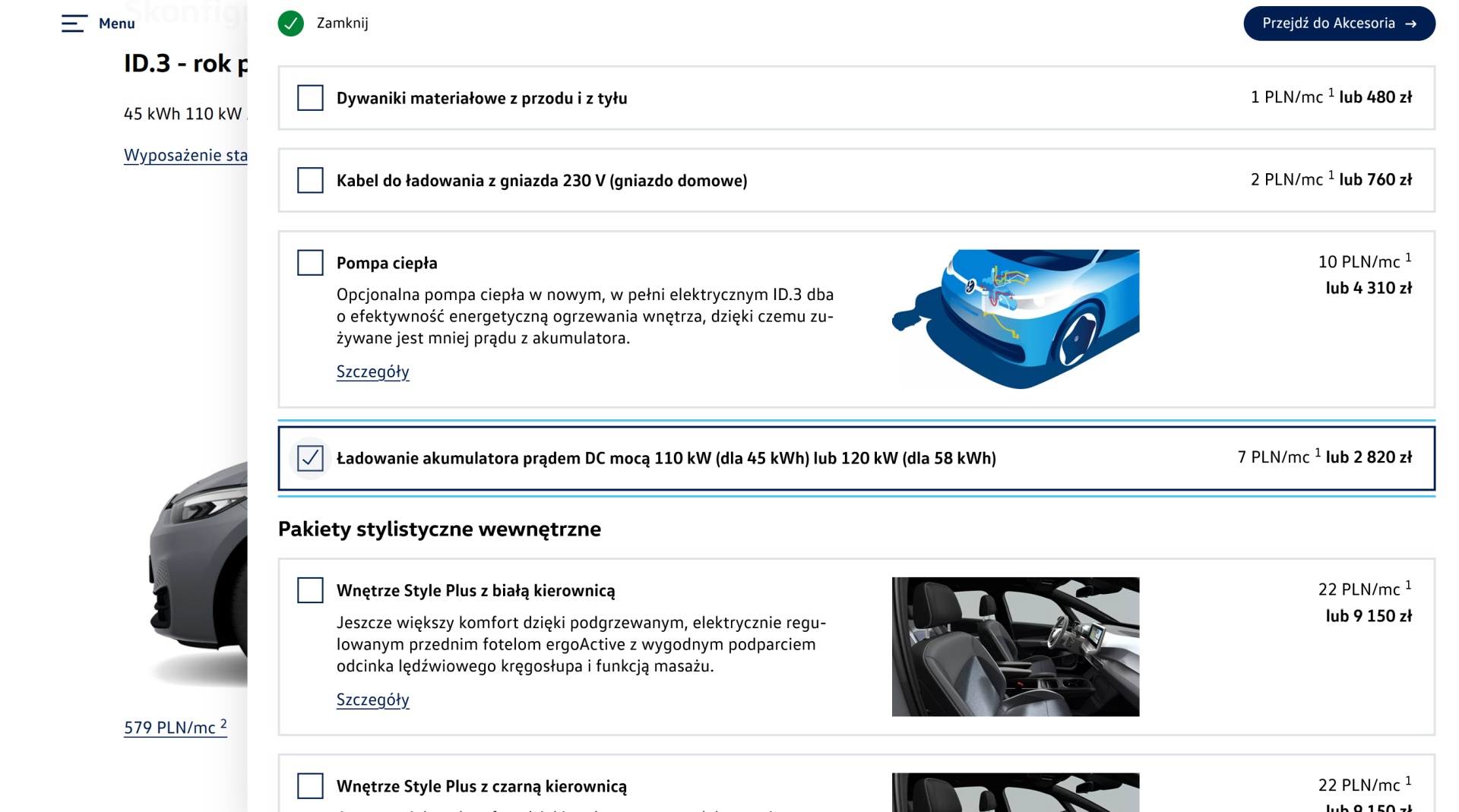Open the hamburger Menu icon

click(74, 24)
